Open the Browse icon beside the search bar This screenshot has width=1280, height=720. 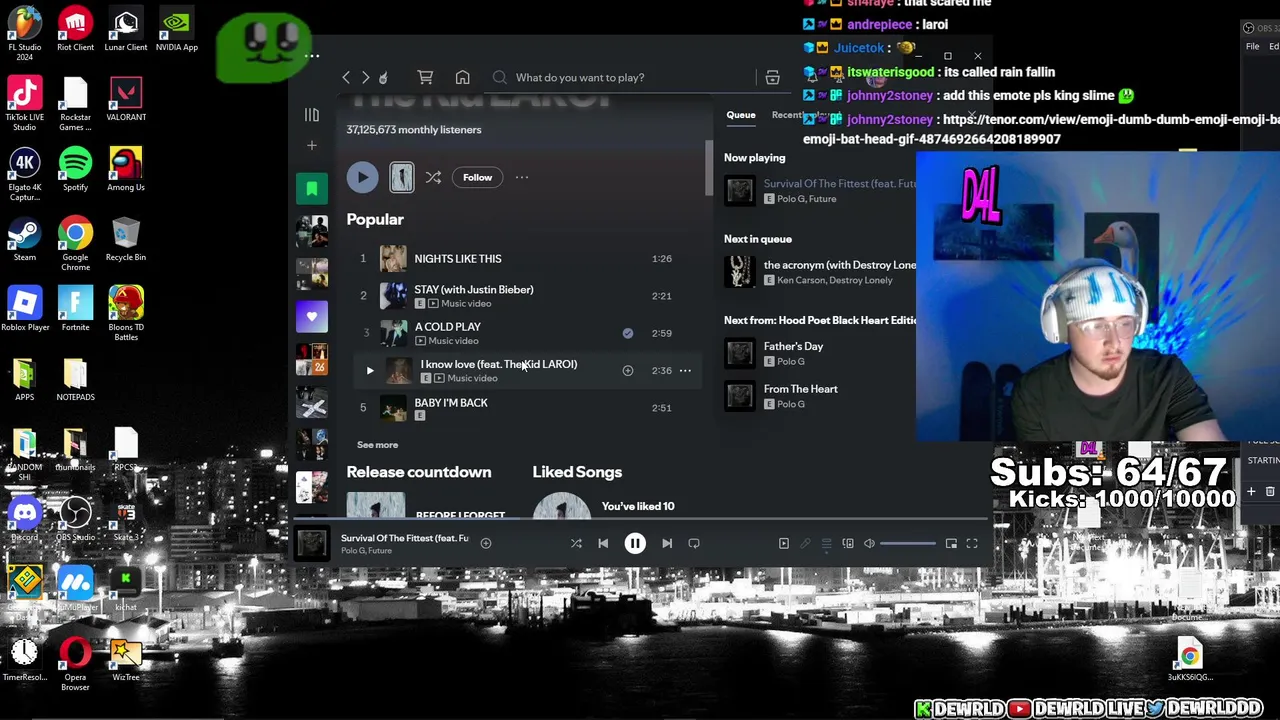pyautogui.click(x=772, y=77)
